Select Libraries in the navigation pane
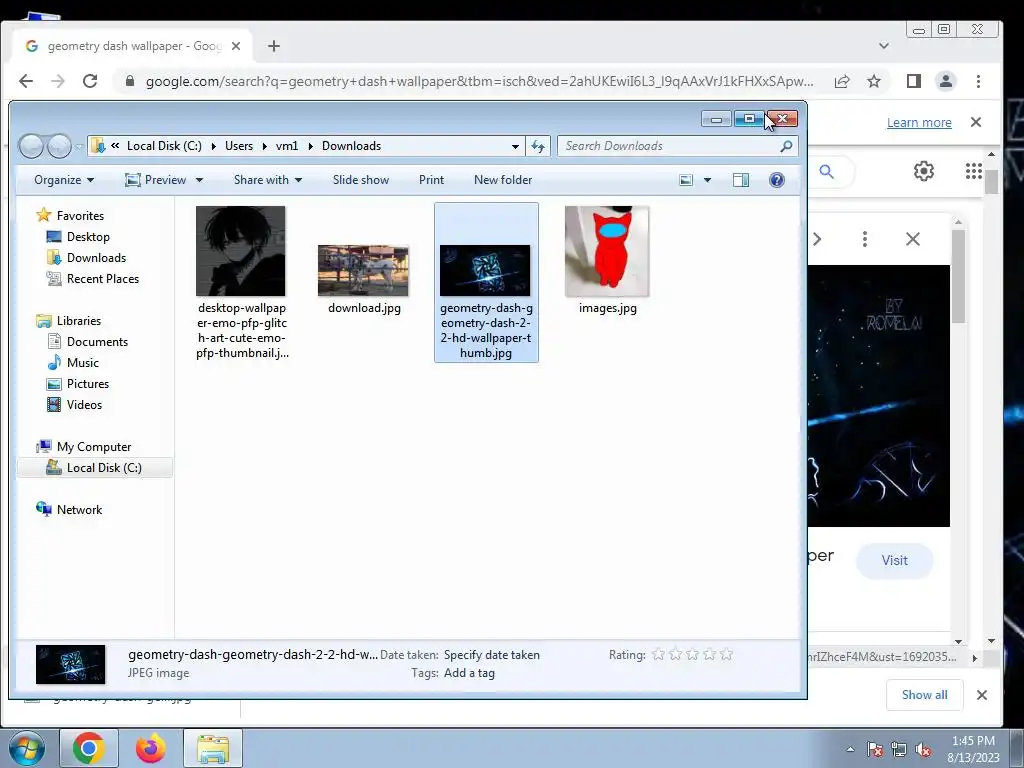1024x768 pixels. 78,321
